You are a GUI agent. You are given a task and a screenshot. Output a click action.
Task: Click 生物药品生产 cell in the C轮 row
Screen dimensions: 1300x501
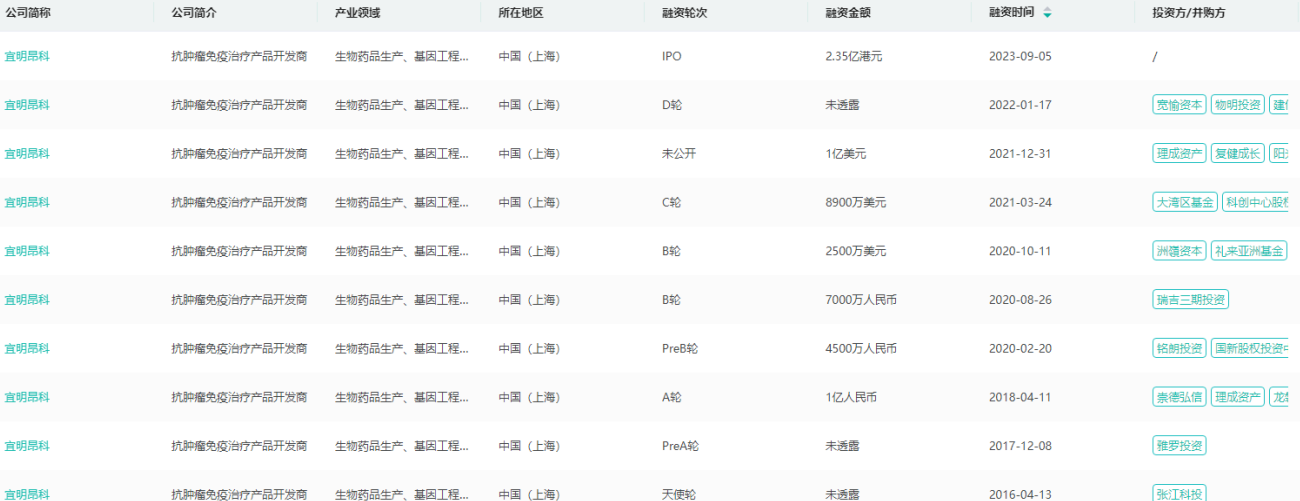click(x=401, y=202)
